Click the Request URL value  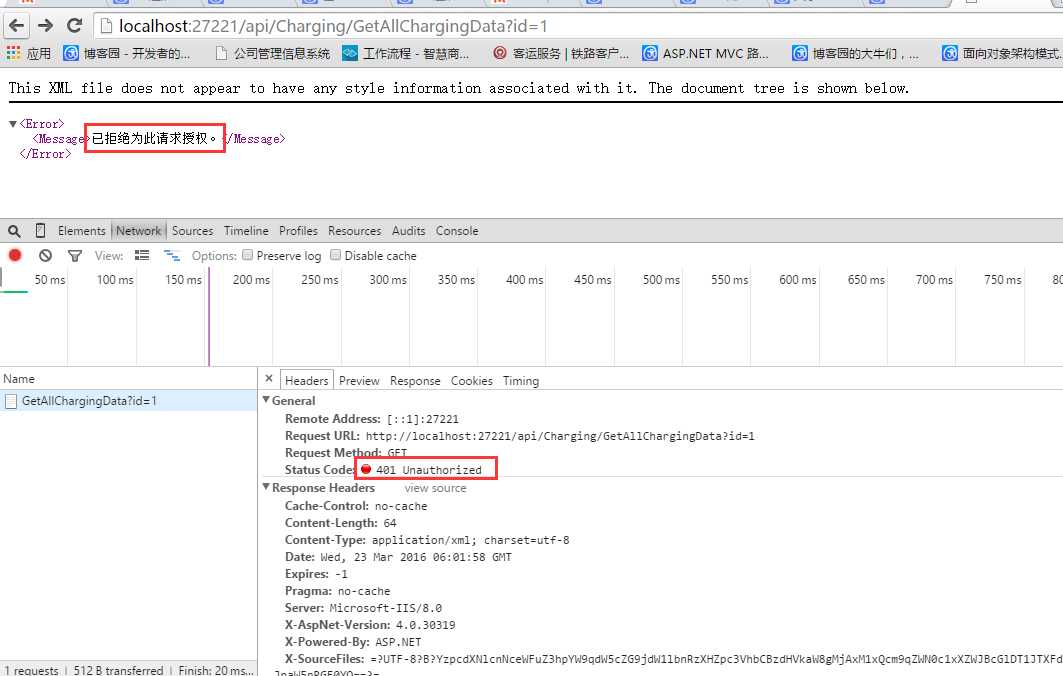(560, 436)
